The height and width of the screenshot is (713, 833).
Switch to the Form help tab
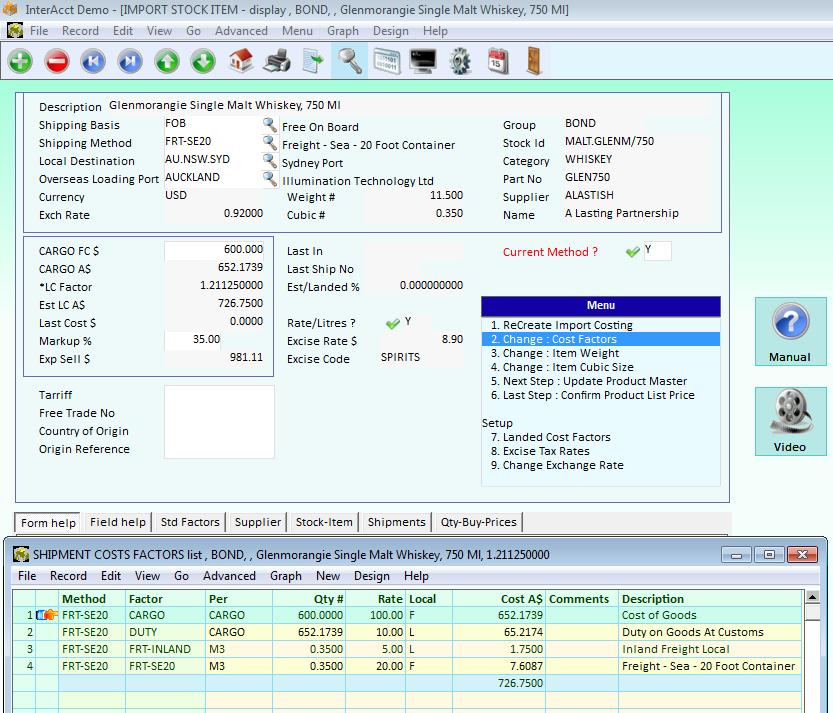(48, 523)
